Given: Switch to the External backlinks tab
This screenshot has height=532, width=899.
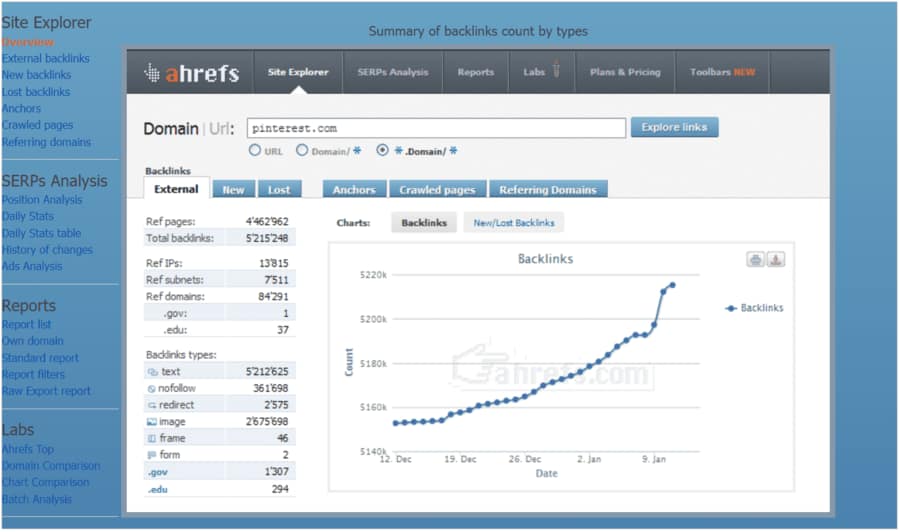Looking at the screenshot, I should click(176, 189).
